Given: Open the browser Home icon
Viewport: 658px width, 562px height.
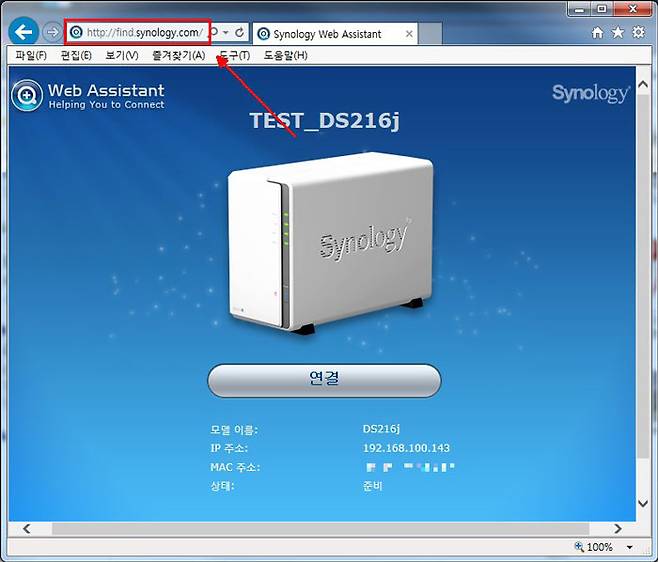Looking at the screenshot, I should [x=597, y=33].
